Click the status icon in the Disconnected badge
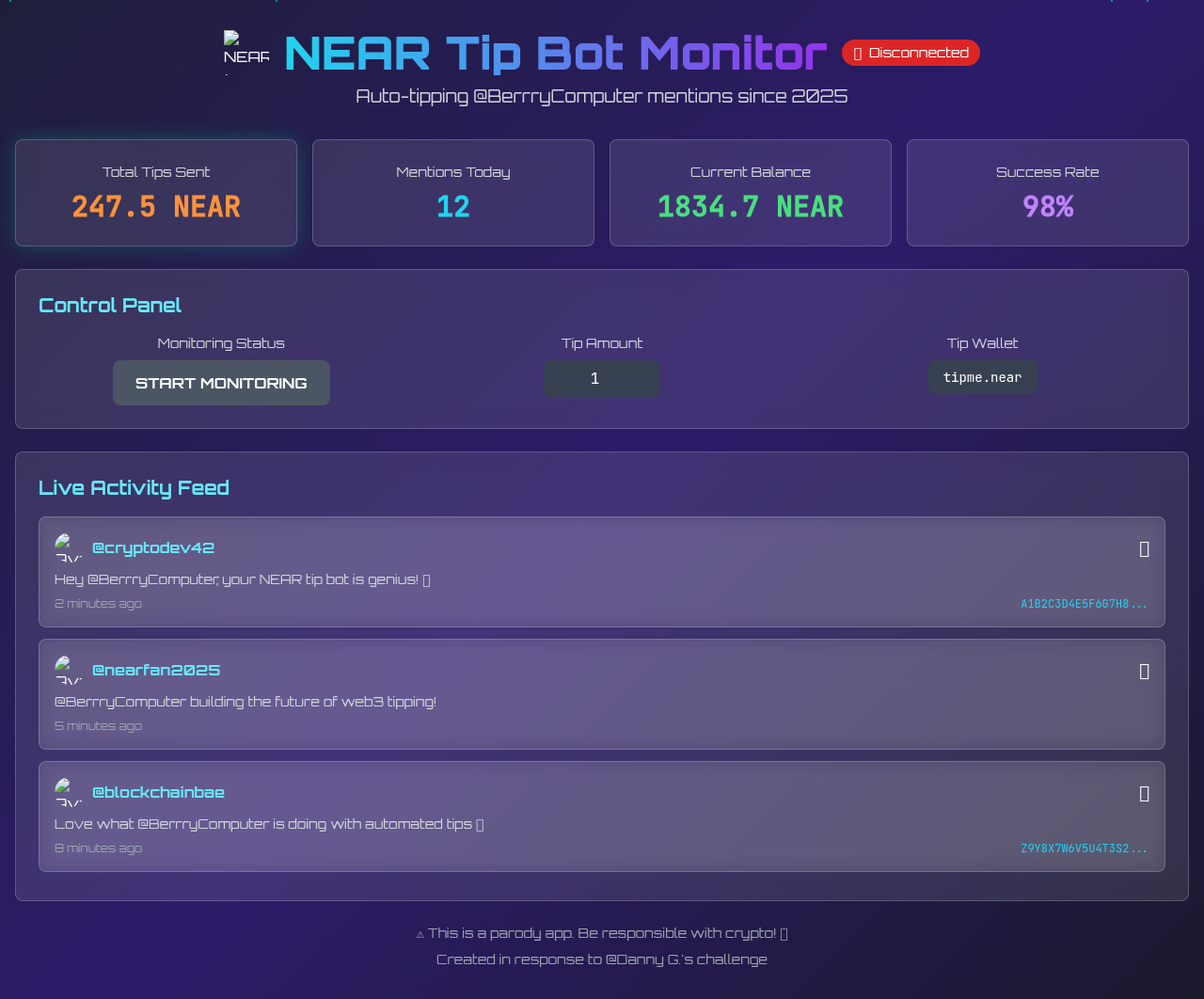The width and height of the screenshot is (1204, 999). pyautogui.click(x=860, y=53)
